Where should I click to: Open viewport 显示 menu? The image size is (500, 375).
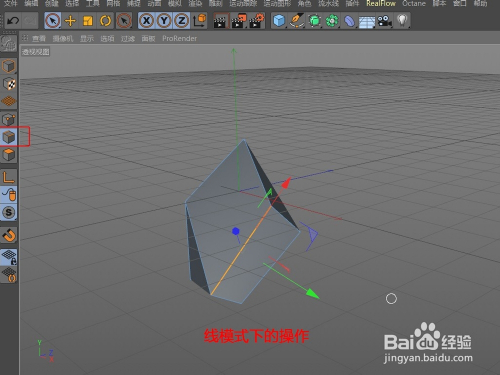click(87, 39)
